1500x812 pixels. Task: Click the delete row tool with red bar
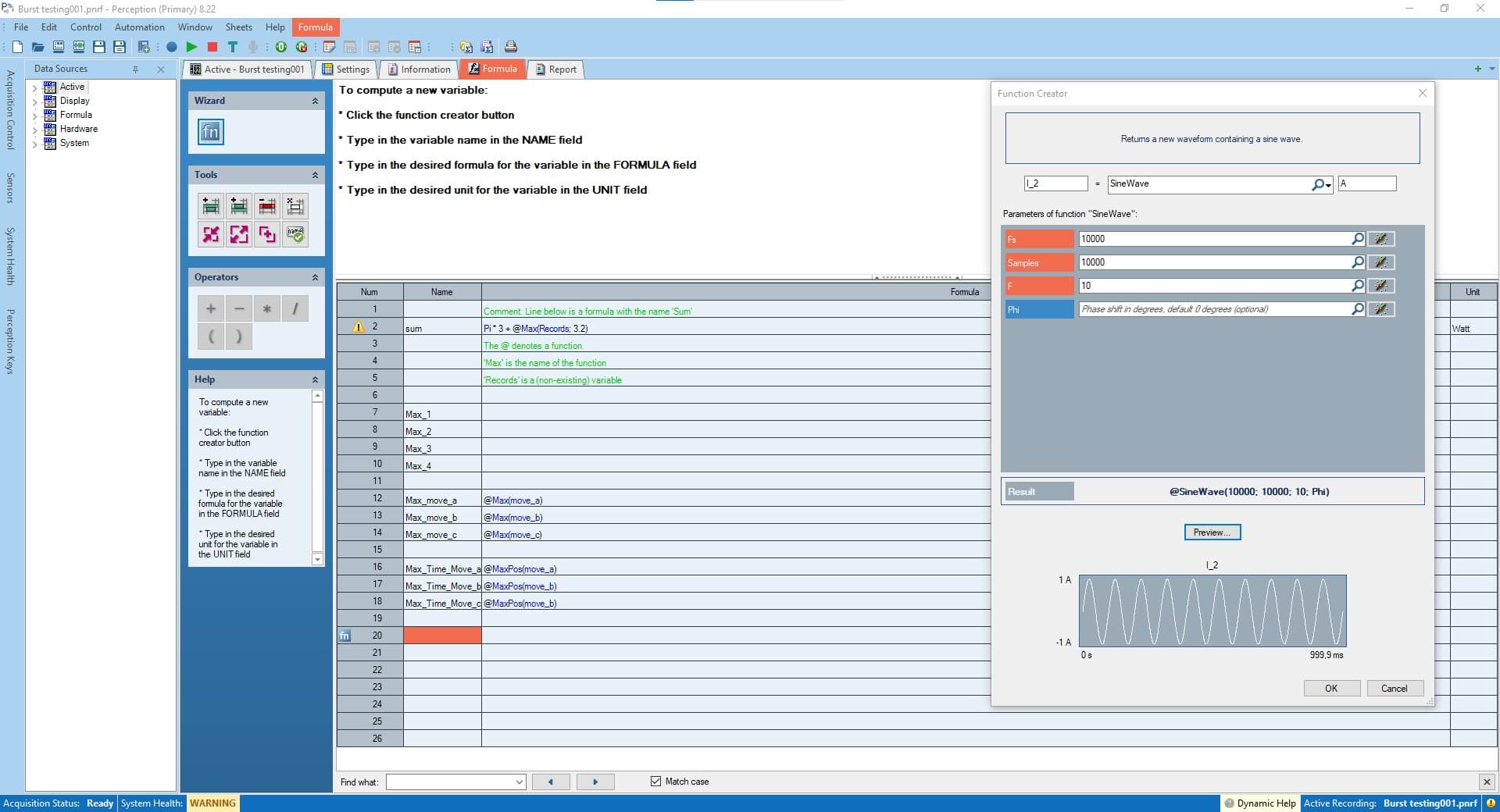[267, 206]
